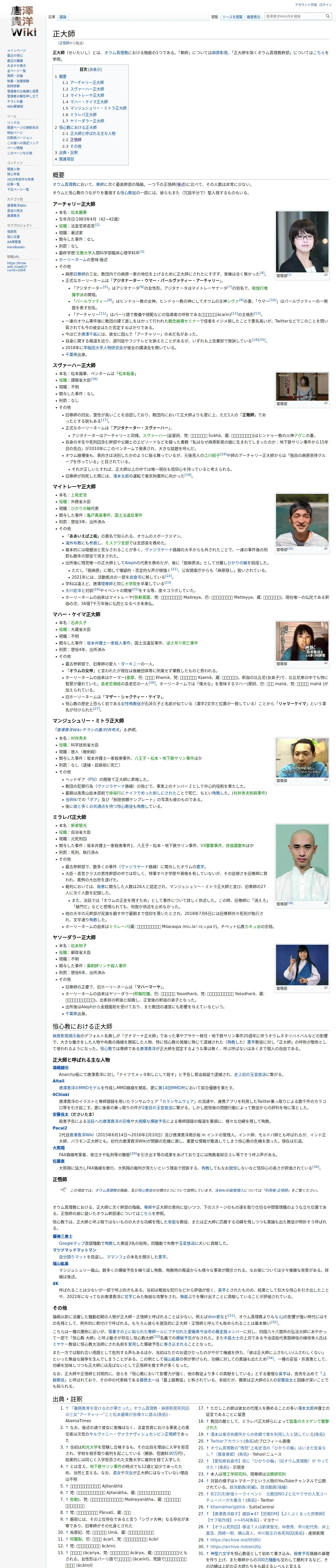Click 松本麗華 link under アーチャリー本名
The height and width of the screenshot is (1568, 336).
tap(79, 212)
